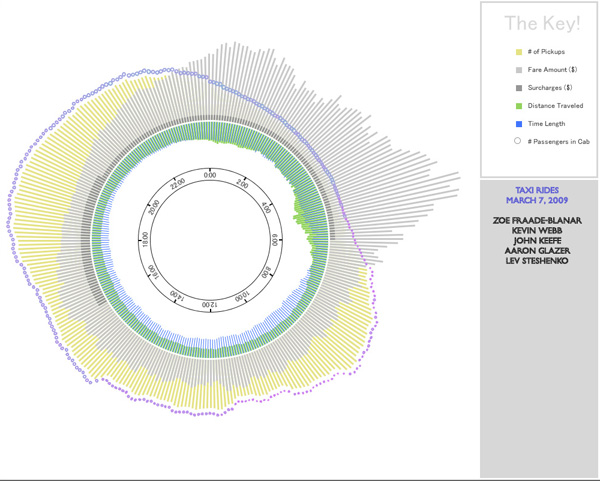This screenshot has height=481, width=600.
Task: Click the # Passengers in Cab circle marker
Action: 518,142
